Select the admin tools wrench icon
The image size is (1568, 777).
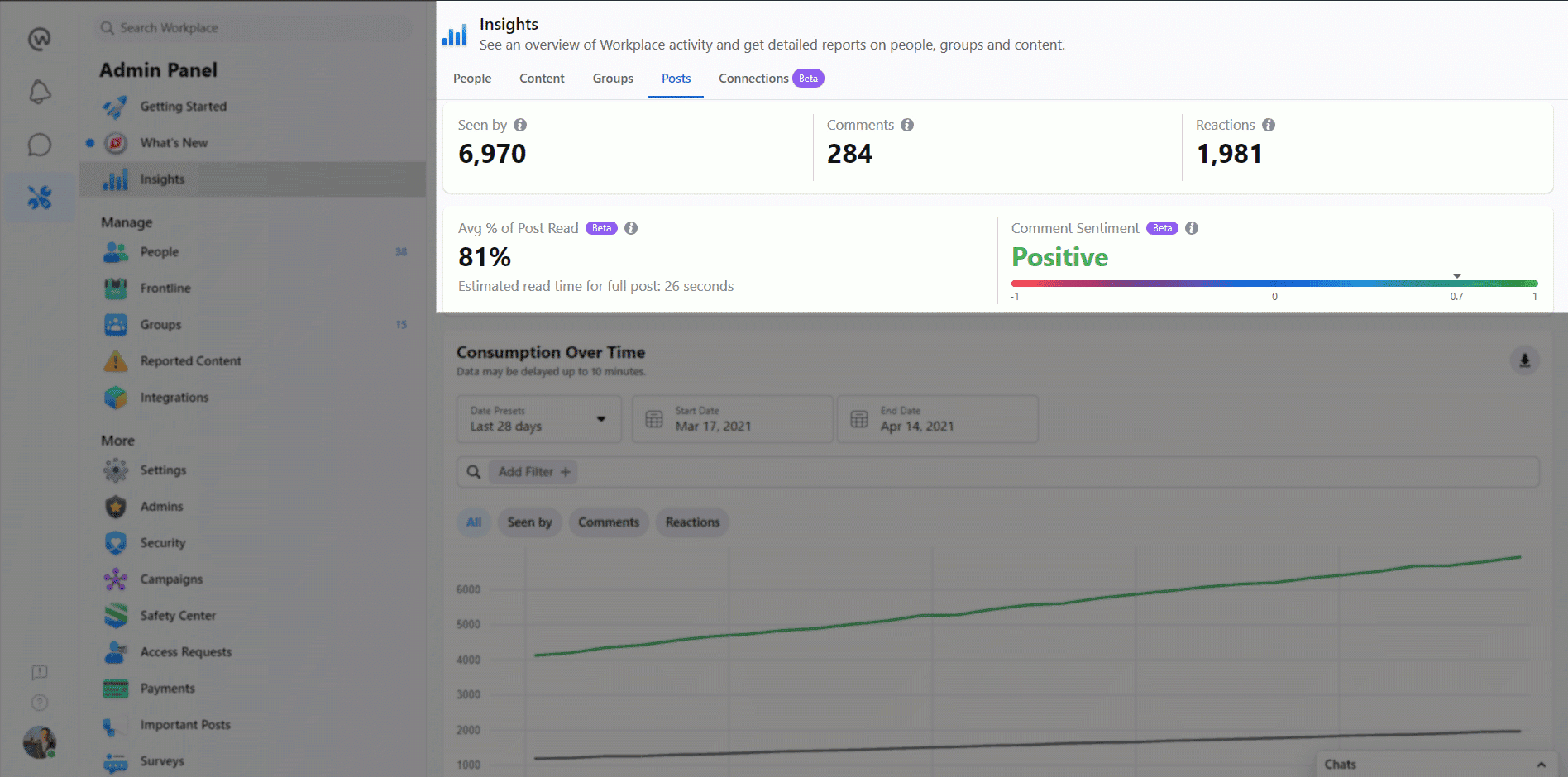[40, 197]
